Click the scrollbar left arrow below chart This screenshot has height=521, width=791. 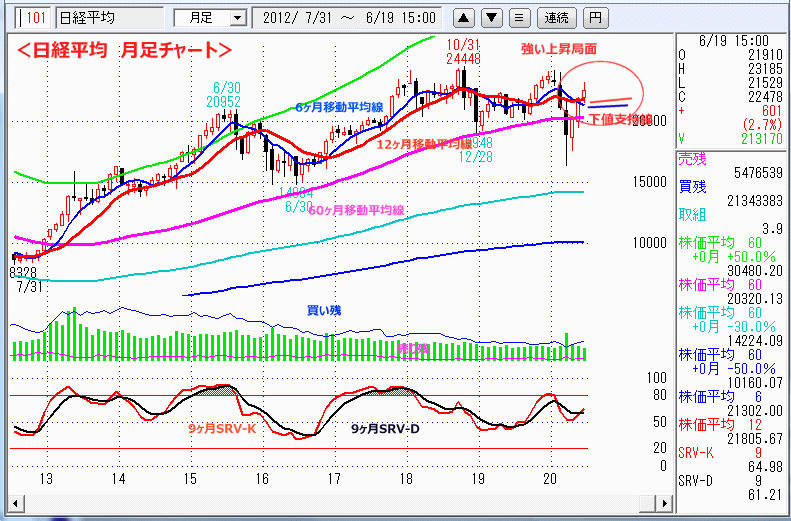(x=13, y=501)
